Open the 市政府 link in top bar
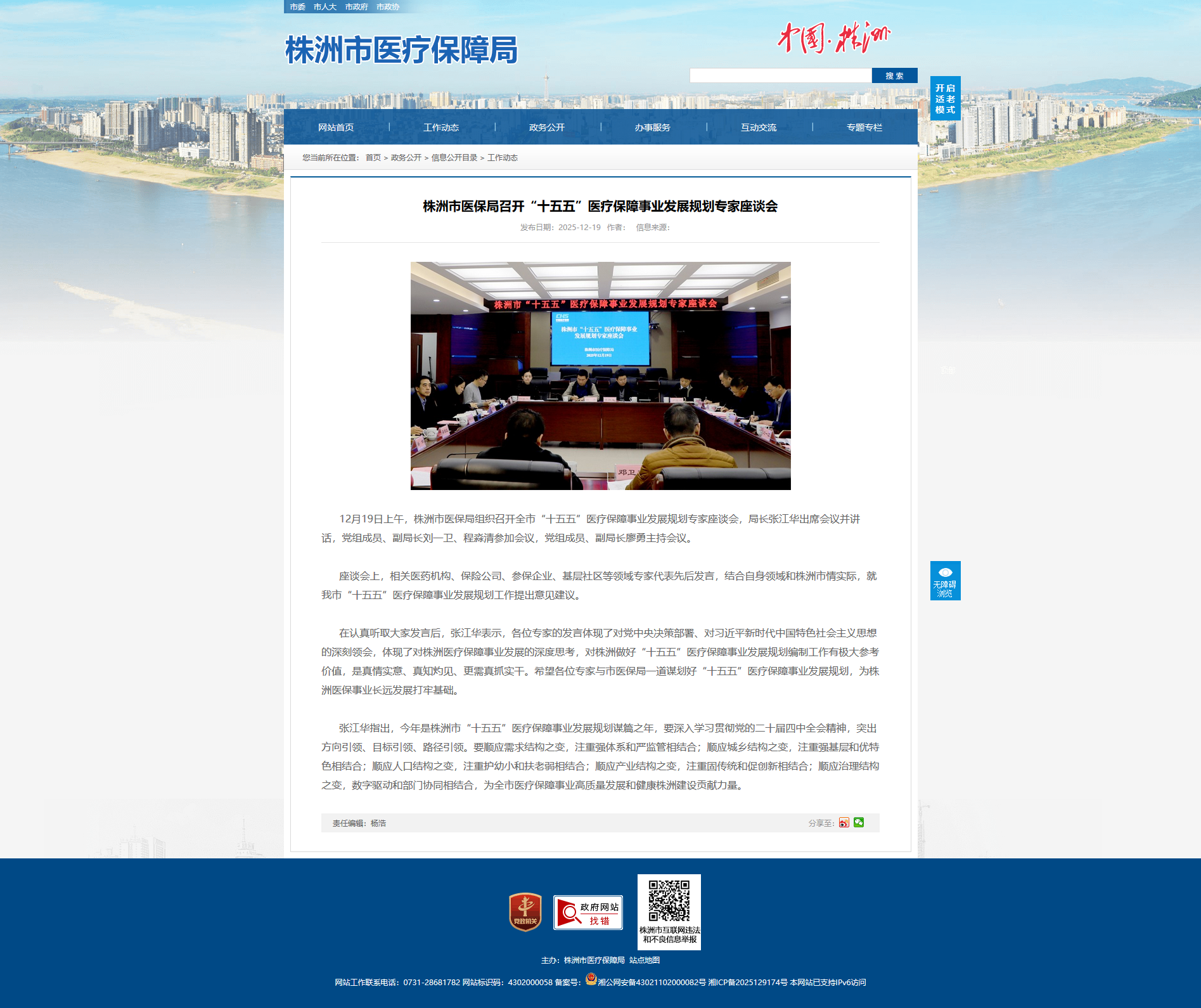1201x1008 pixels. [356, 7]
